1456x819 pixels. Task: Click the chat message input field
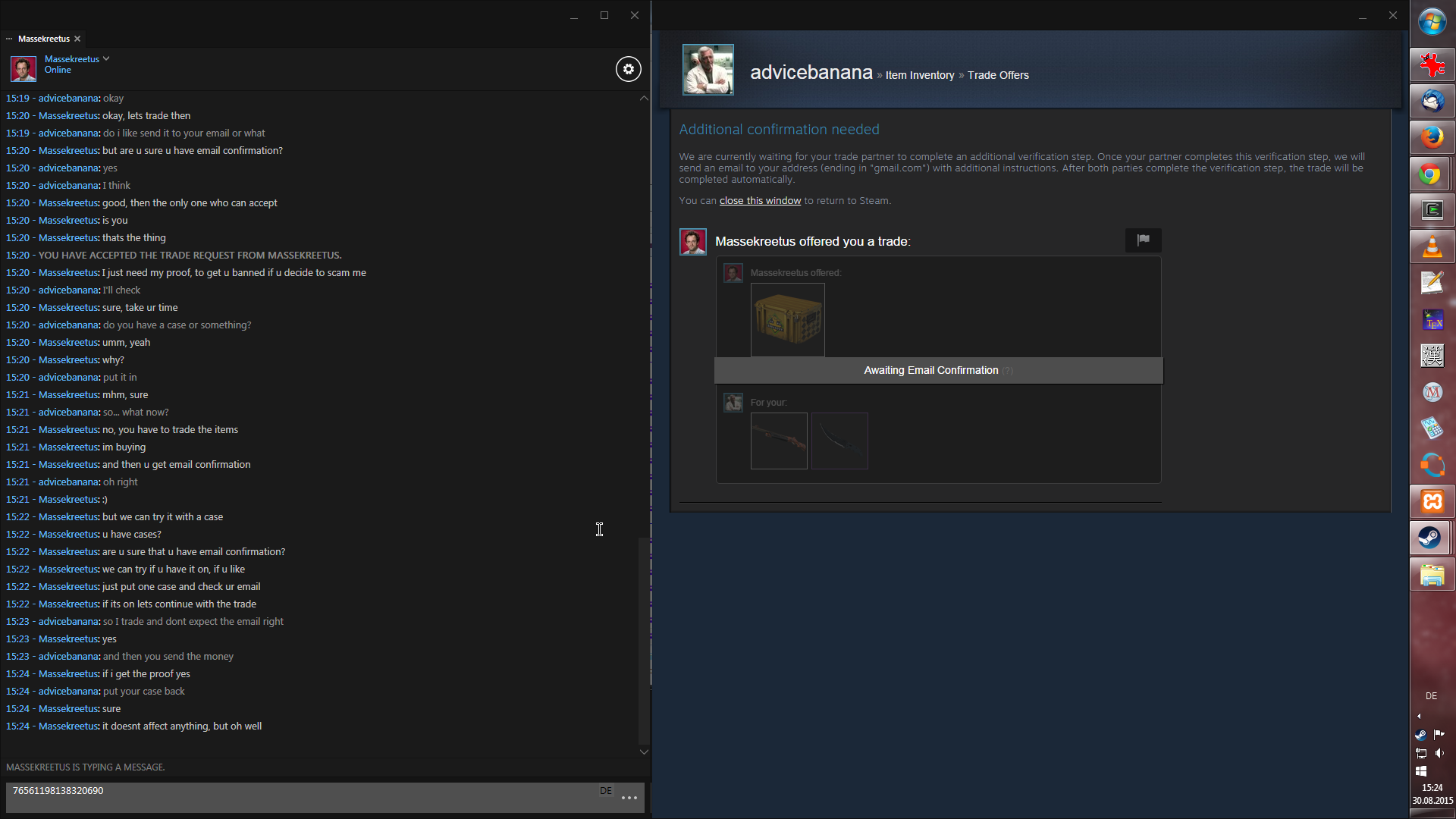point(303,796)
